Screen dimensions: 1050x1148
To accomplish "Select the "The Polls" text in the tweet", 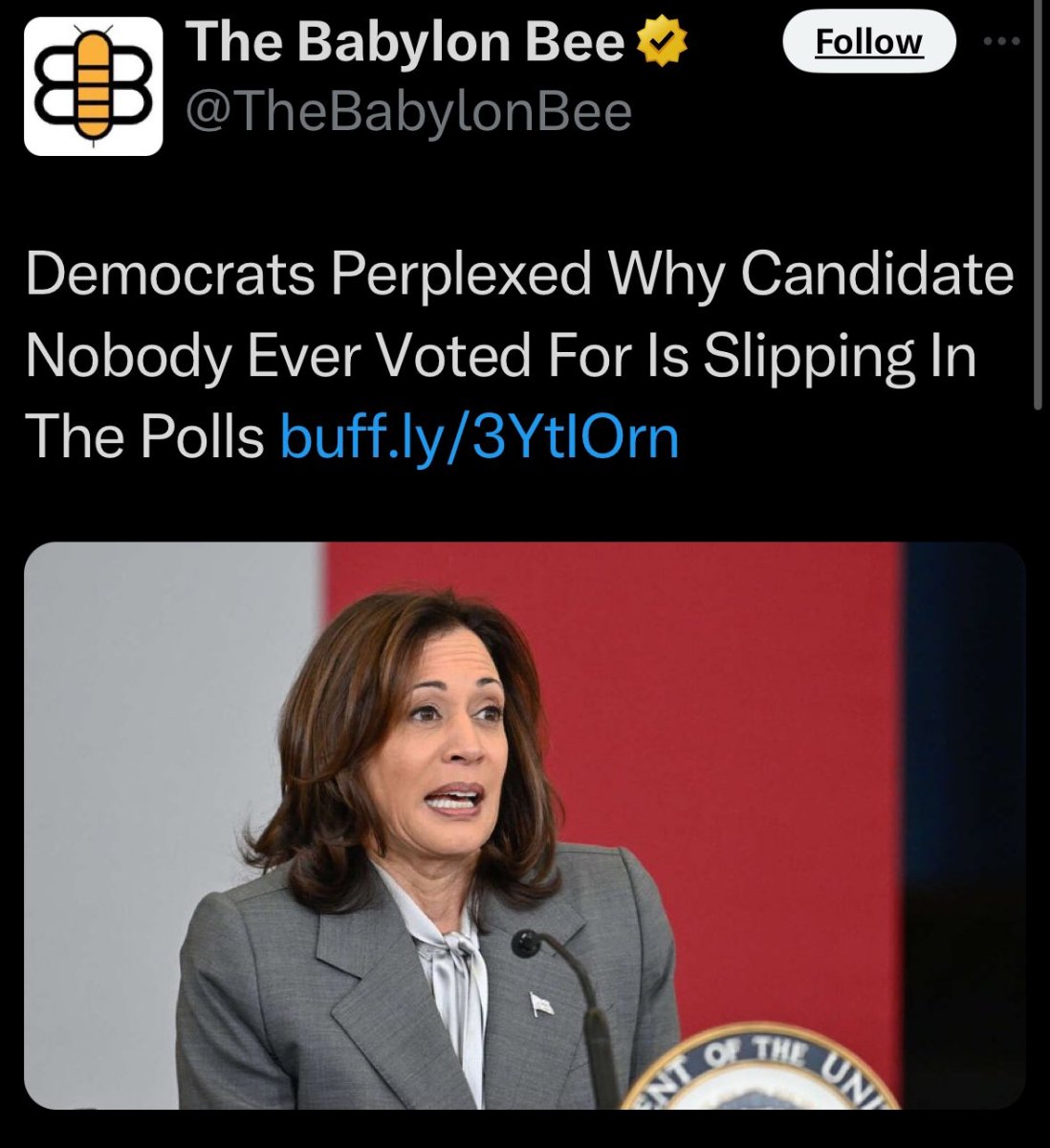I will click(143, 438).
